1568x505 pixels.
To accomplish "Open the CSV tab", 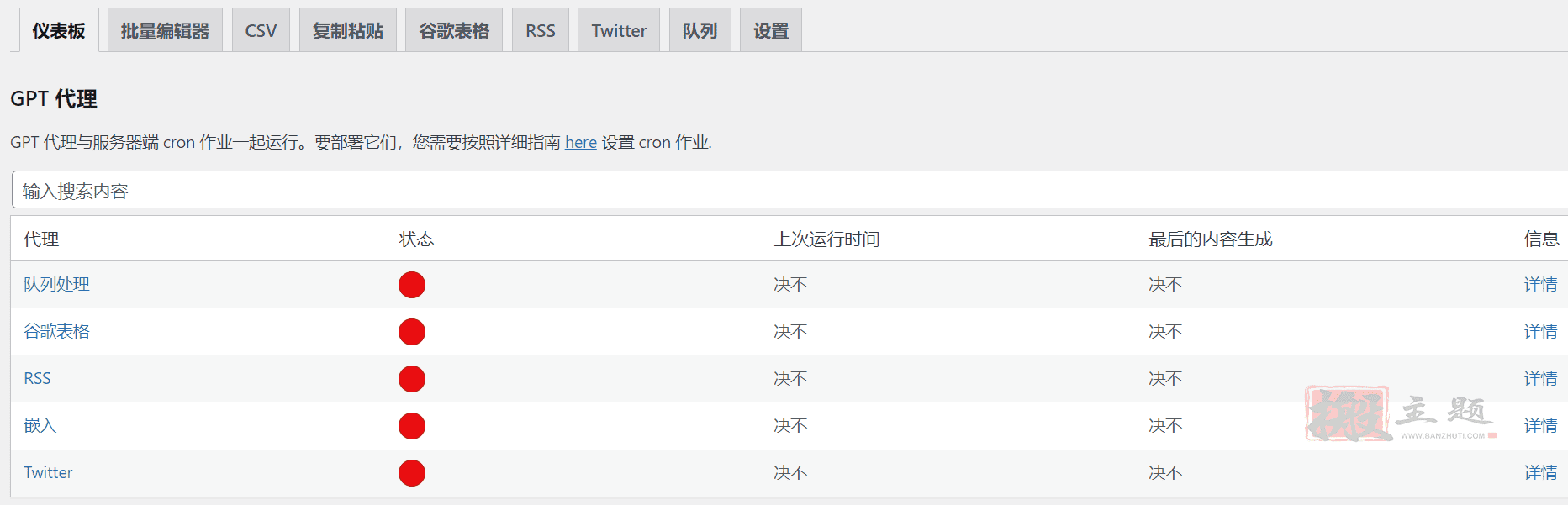I will [x=261, y=30].
